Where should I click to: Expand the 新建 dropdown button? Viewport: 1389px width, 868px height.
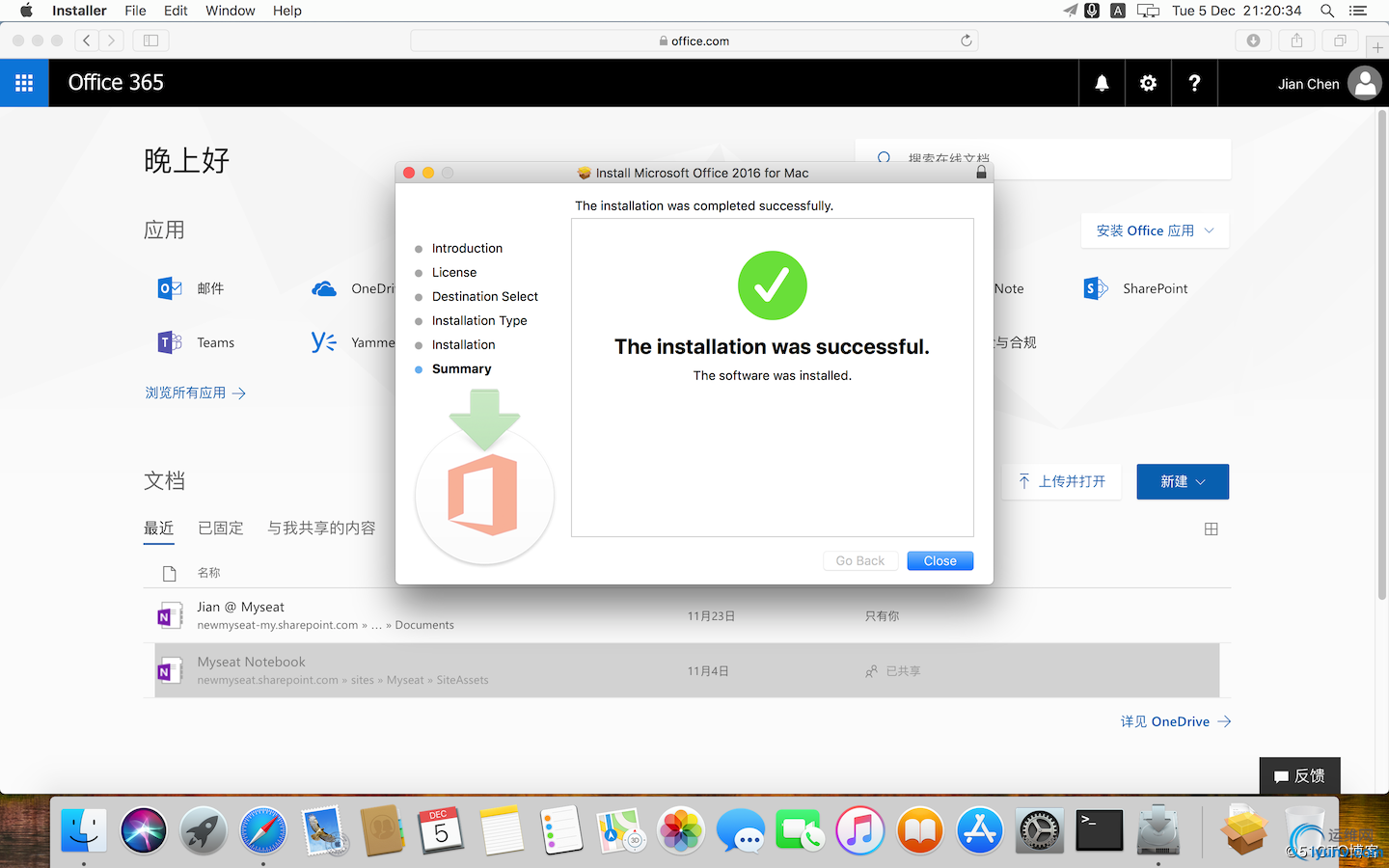click(1183, 481)
